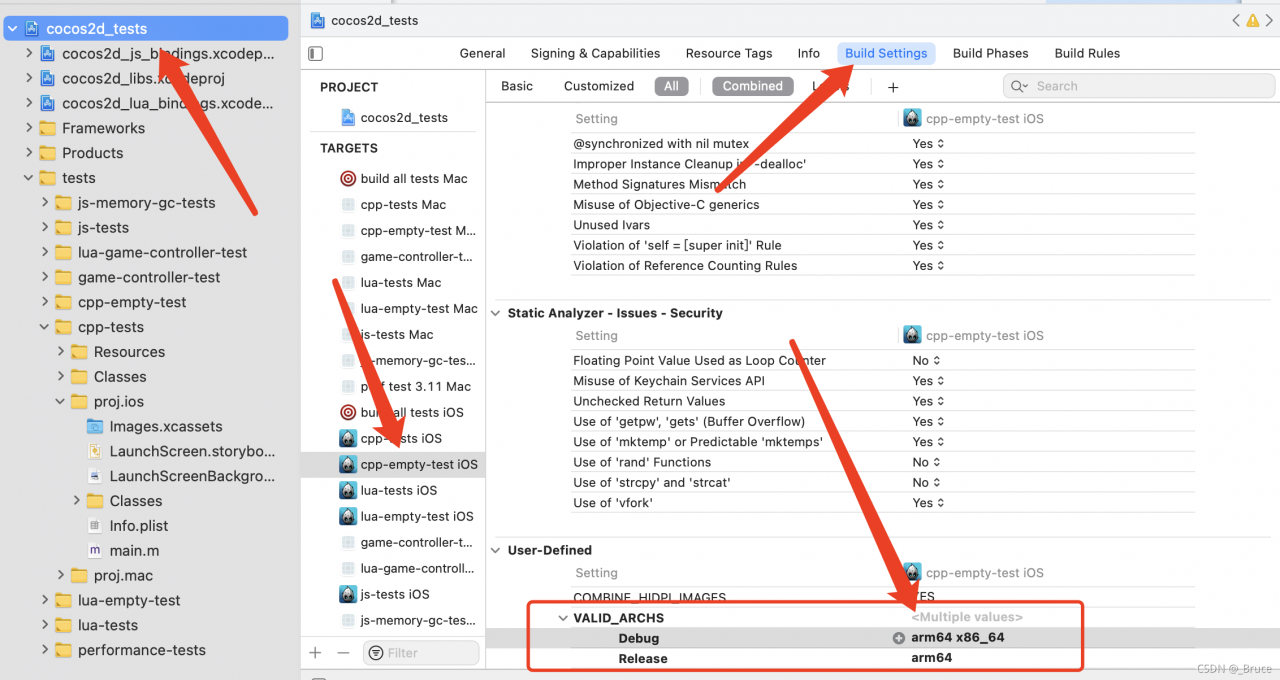Open the Build Phases tab

[x=991, y=54]
